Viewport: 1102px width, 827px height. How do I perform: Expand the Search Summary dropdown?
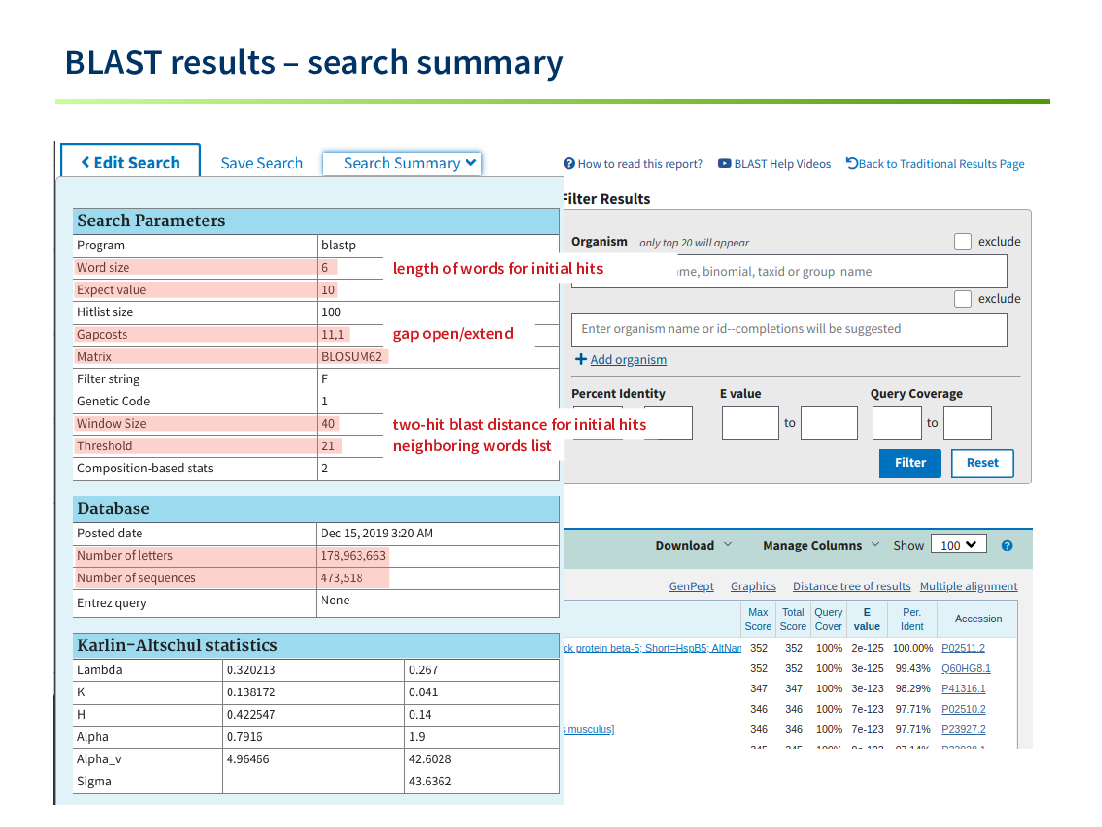tap(402, 163)
